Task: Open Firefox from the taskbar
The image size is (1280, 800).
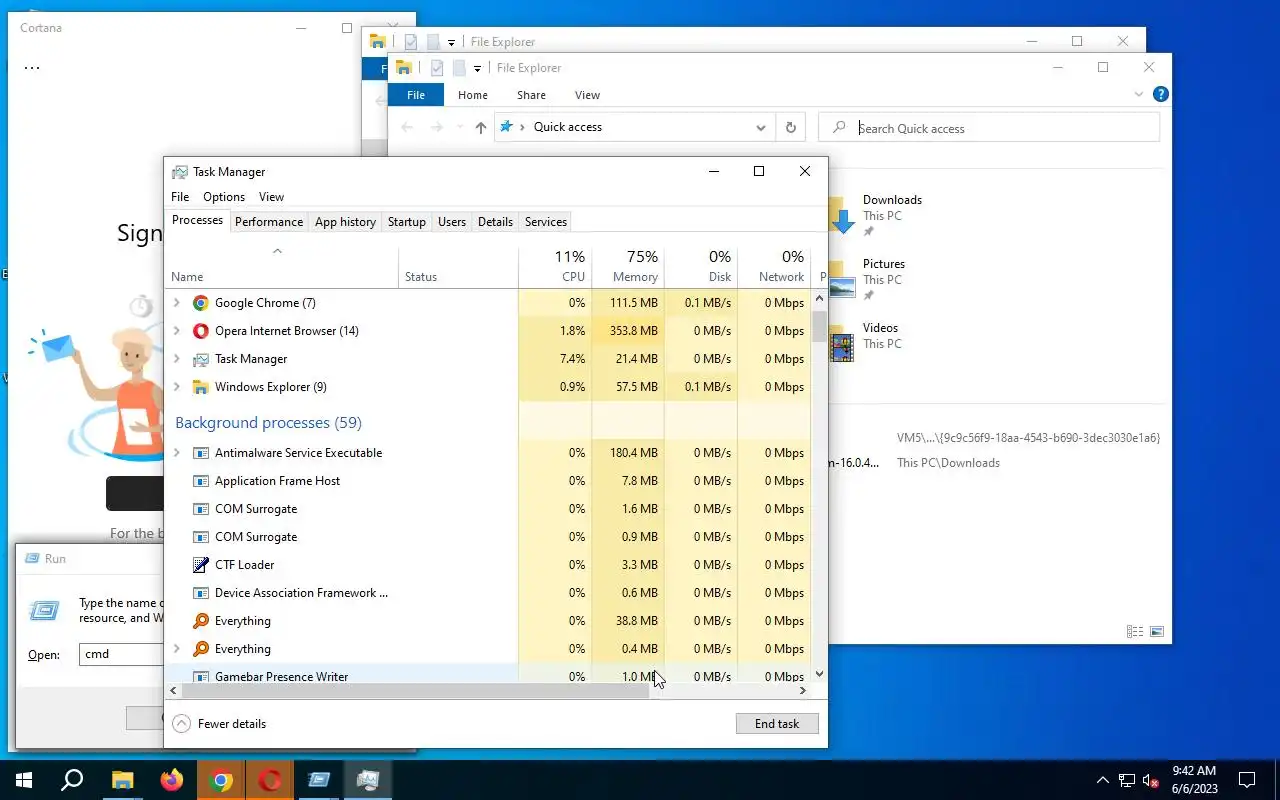Action: tap(172, 780)
